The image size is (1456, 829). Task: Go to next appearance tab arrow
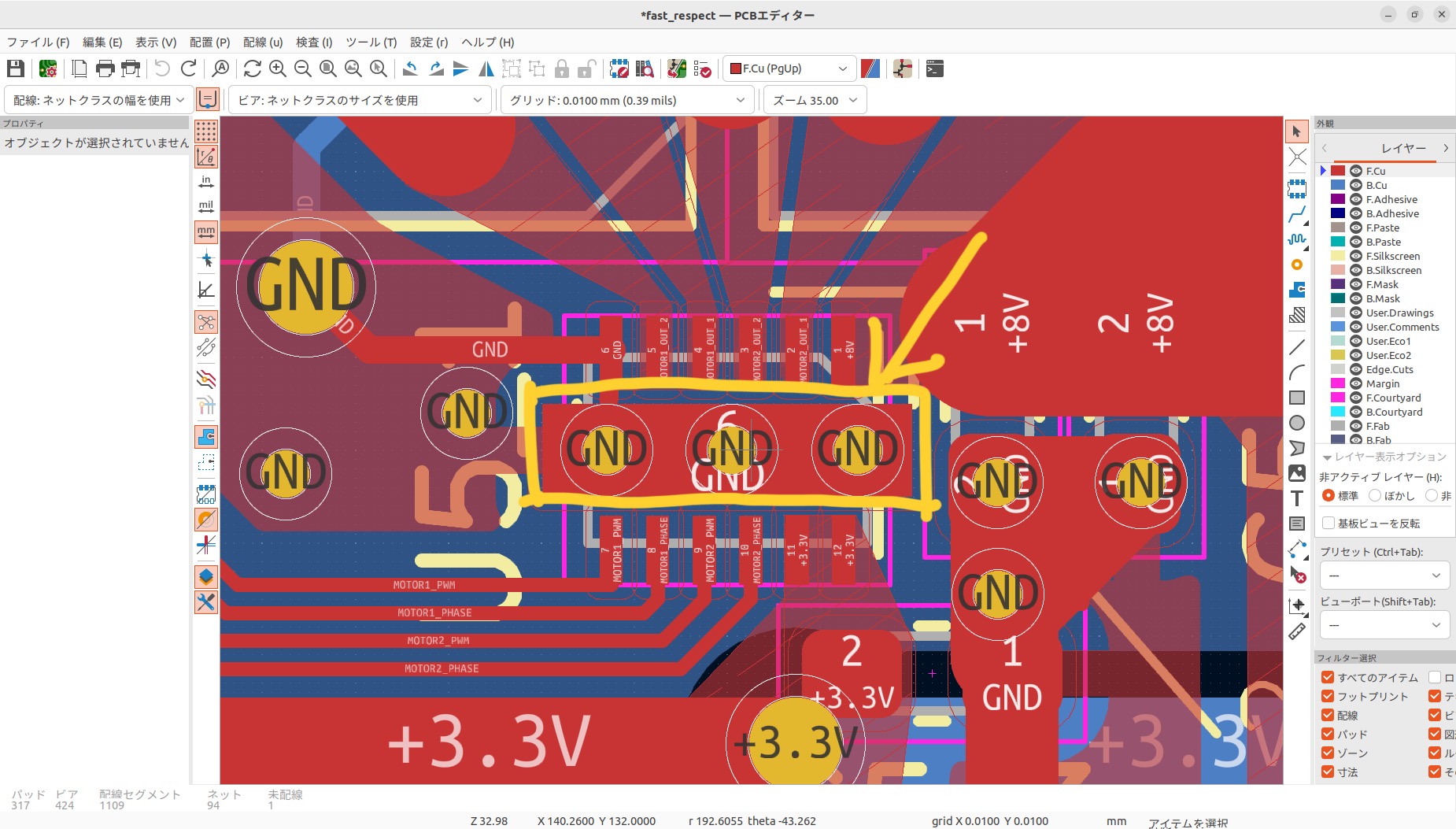(x=1446, y=148)
